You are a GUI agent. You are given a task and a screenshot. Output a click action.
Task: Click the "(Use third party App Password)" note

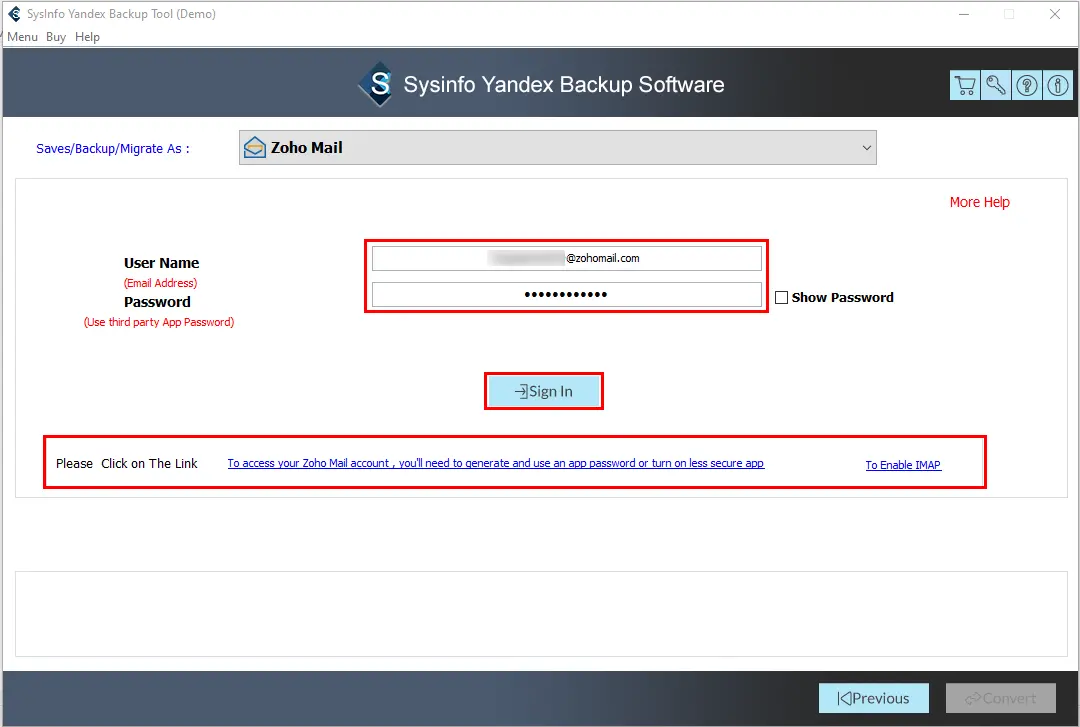[159, 322]
